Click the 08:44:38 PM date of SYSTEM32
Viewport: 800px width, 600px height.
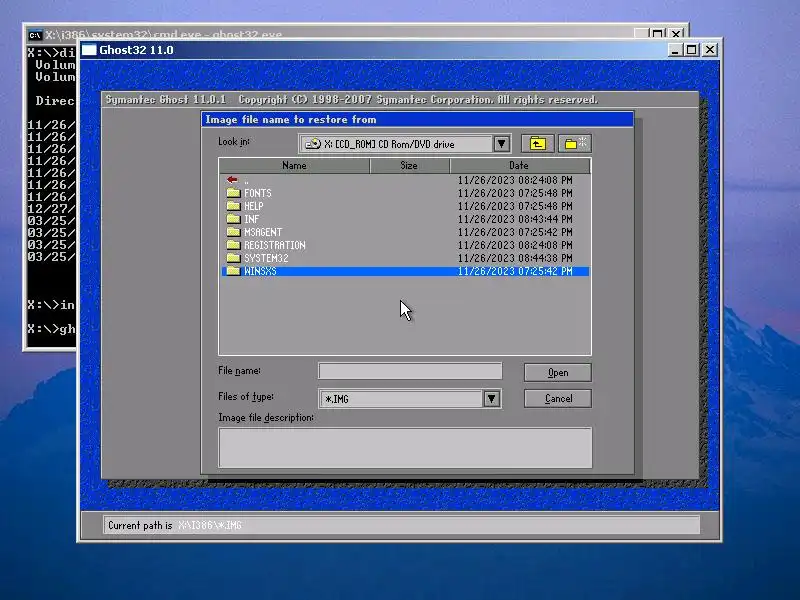[515, 258]
